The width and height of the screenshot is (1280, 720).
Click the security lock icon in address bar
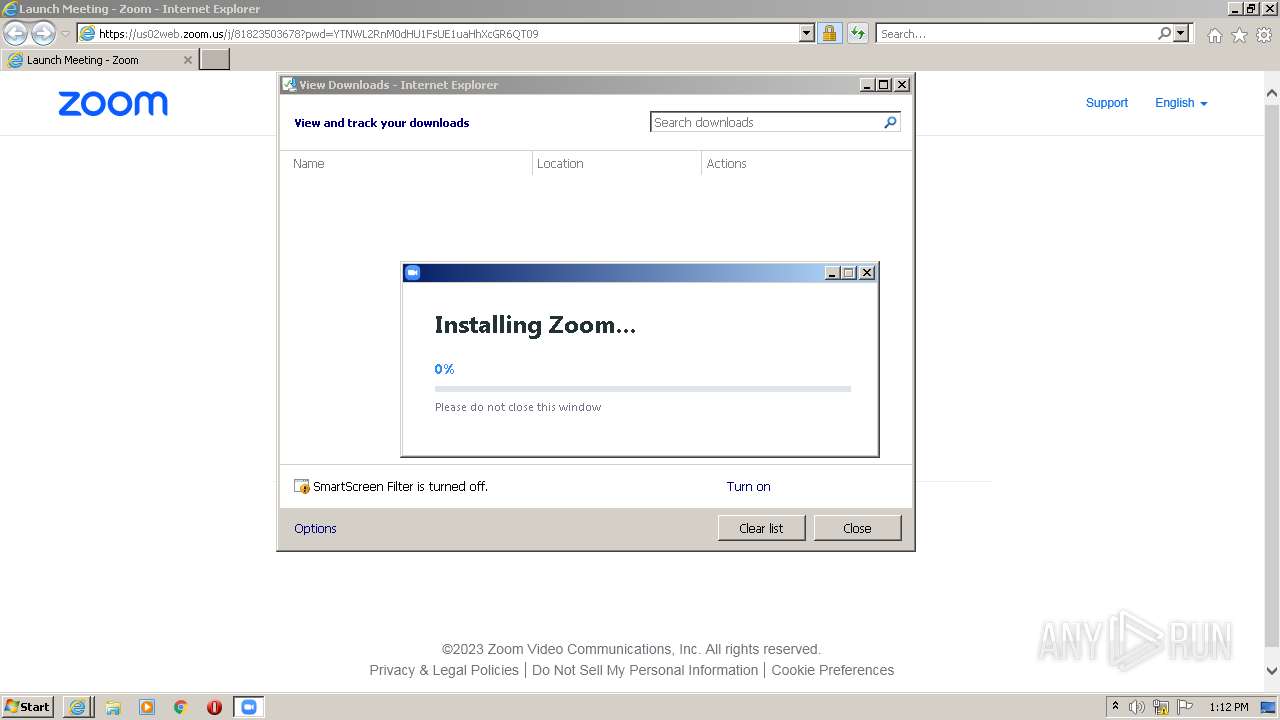click(829, 33)
